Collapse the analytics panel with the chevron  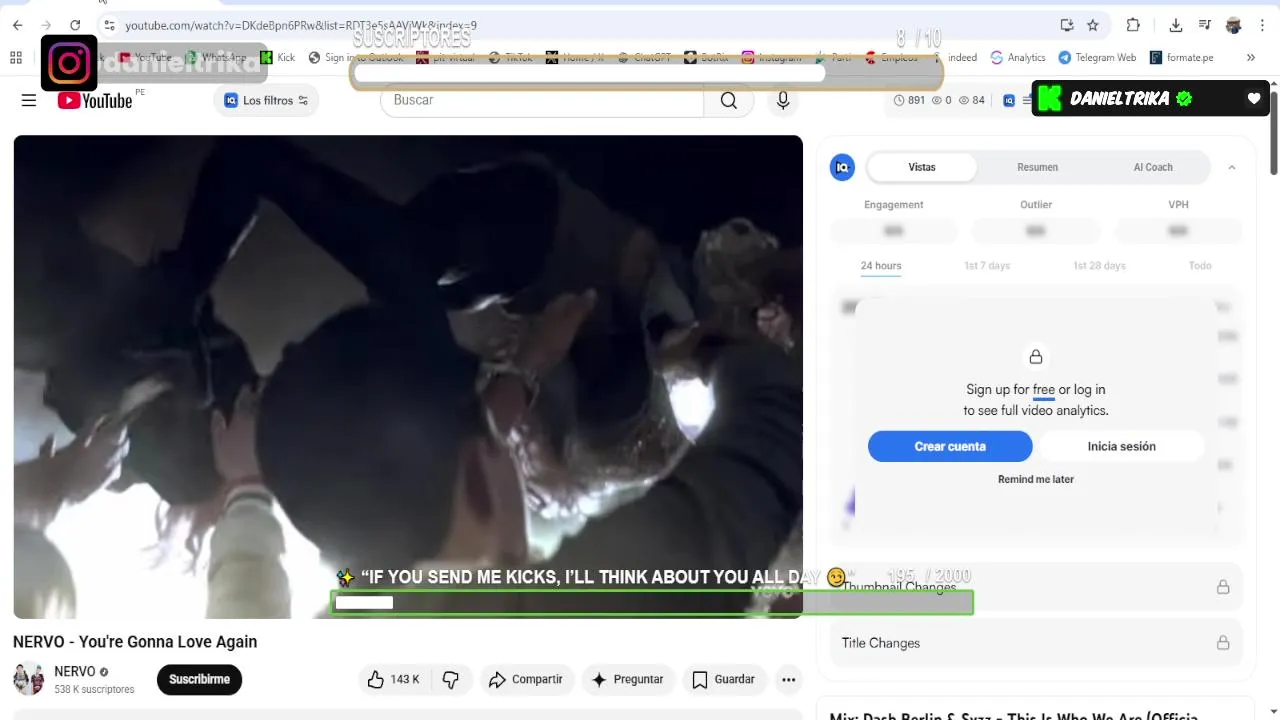[x=1232, y=167]
